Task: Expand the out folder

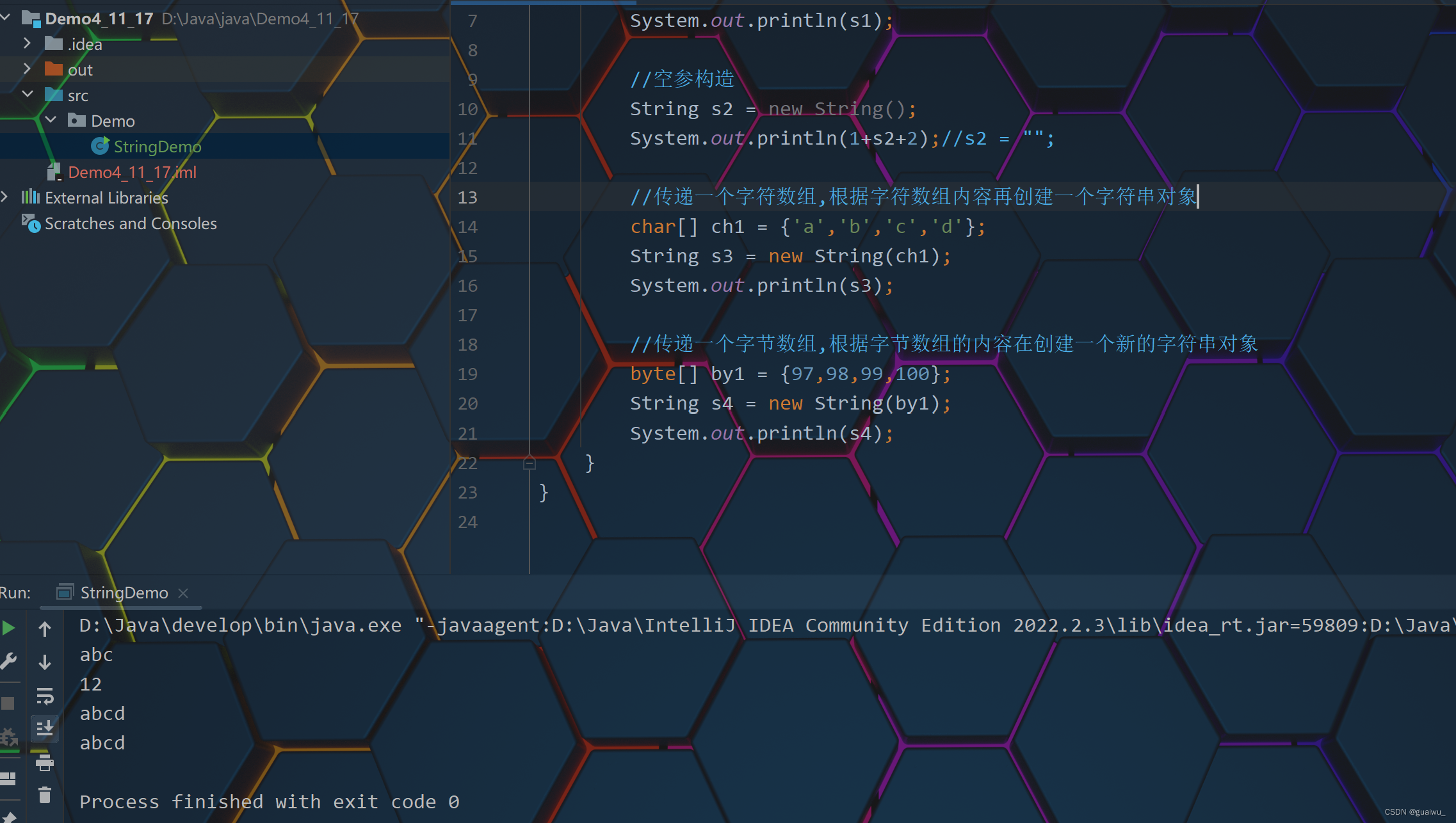Action: click(x=27, y=69)
